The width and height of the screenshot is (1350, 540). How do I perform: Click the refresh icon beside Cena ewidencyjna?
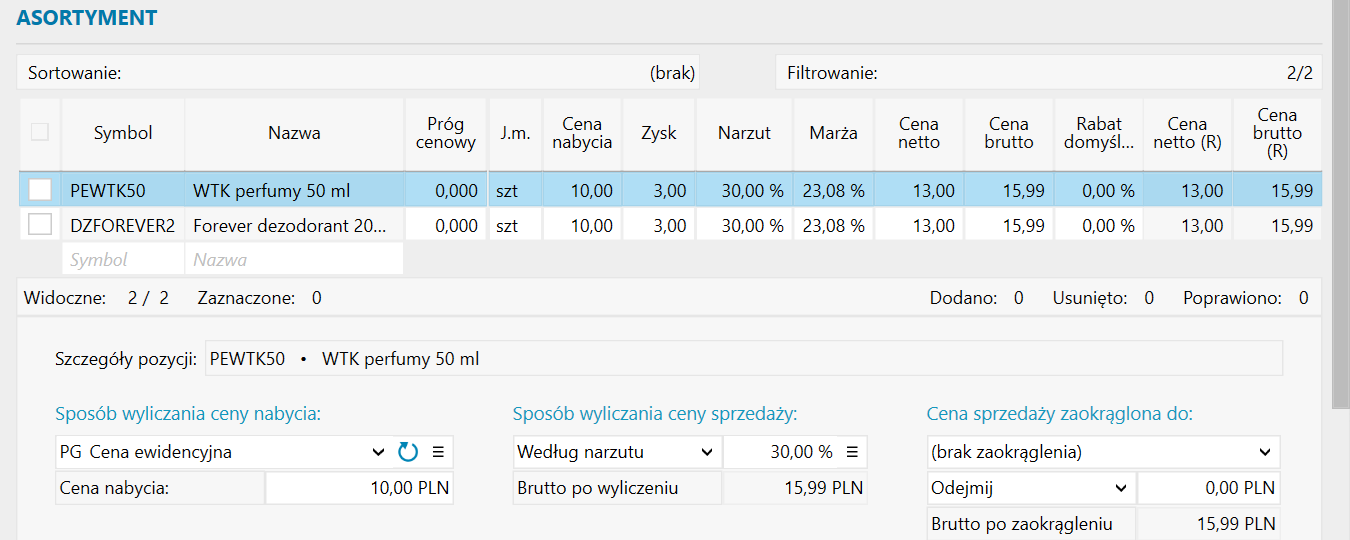407,452
